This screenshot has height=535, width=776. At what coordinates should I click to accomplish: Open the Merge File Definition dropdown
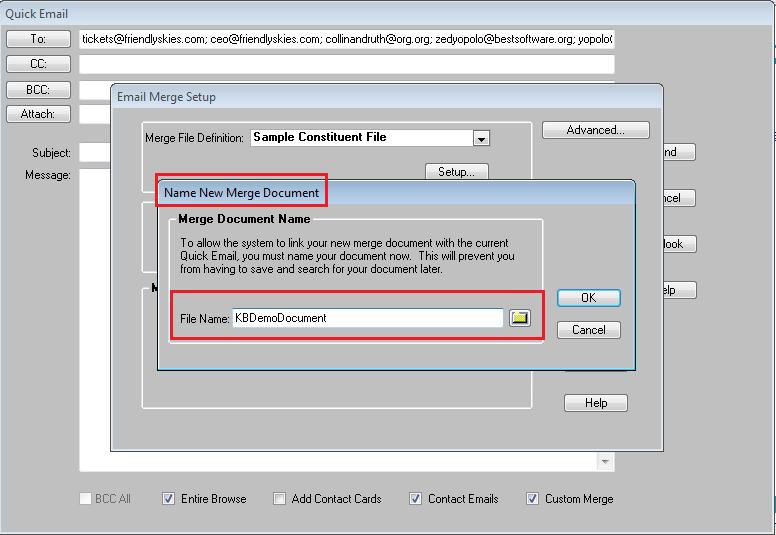click(x=481, y=139)
